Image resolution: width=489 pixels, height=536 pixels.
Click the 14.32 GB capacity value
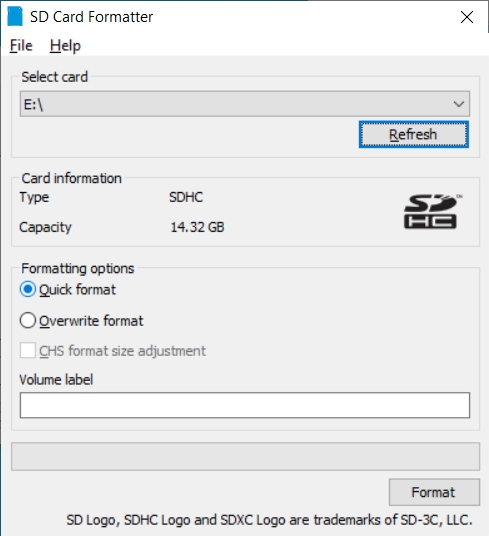tap(197, 227)
